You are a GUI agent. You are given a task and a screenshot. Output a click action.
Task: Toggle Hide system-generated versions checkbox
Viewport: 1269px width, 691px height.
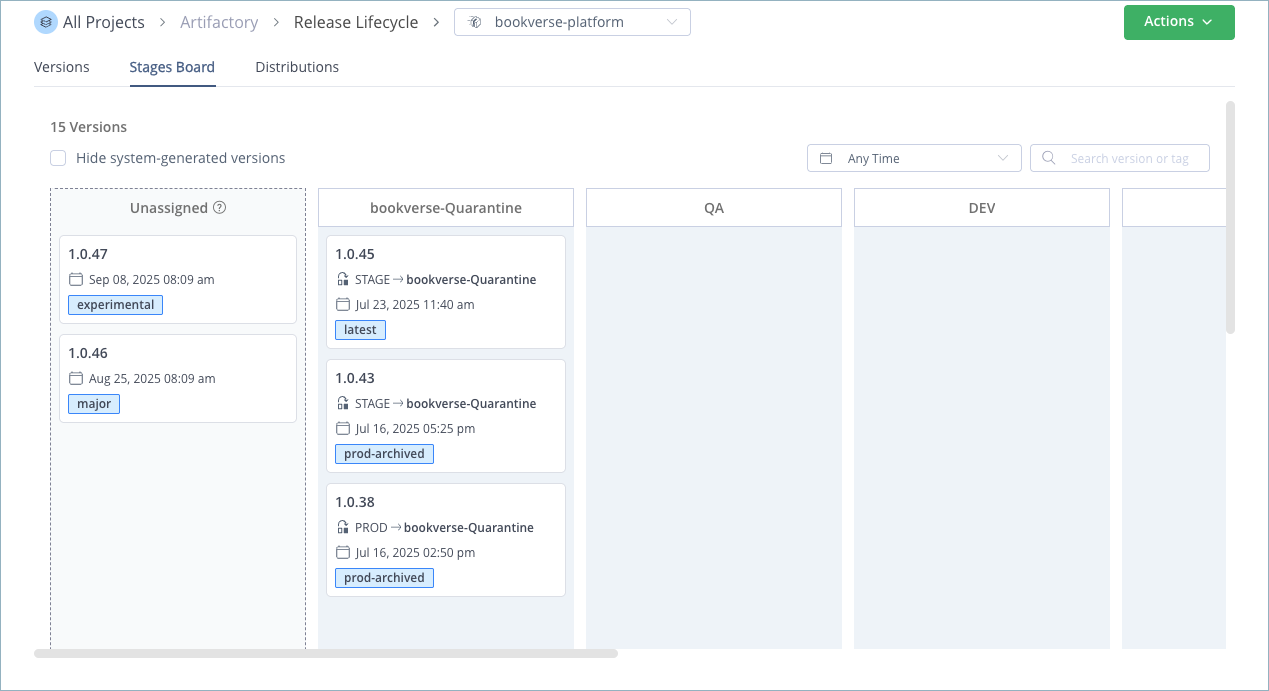tap(58, 158)
